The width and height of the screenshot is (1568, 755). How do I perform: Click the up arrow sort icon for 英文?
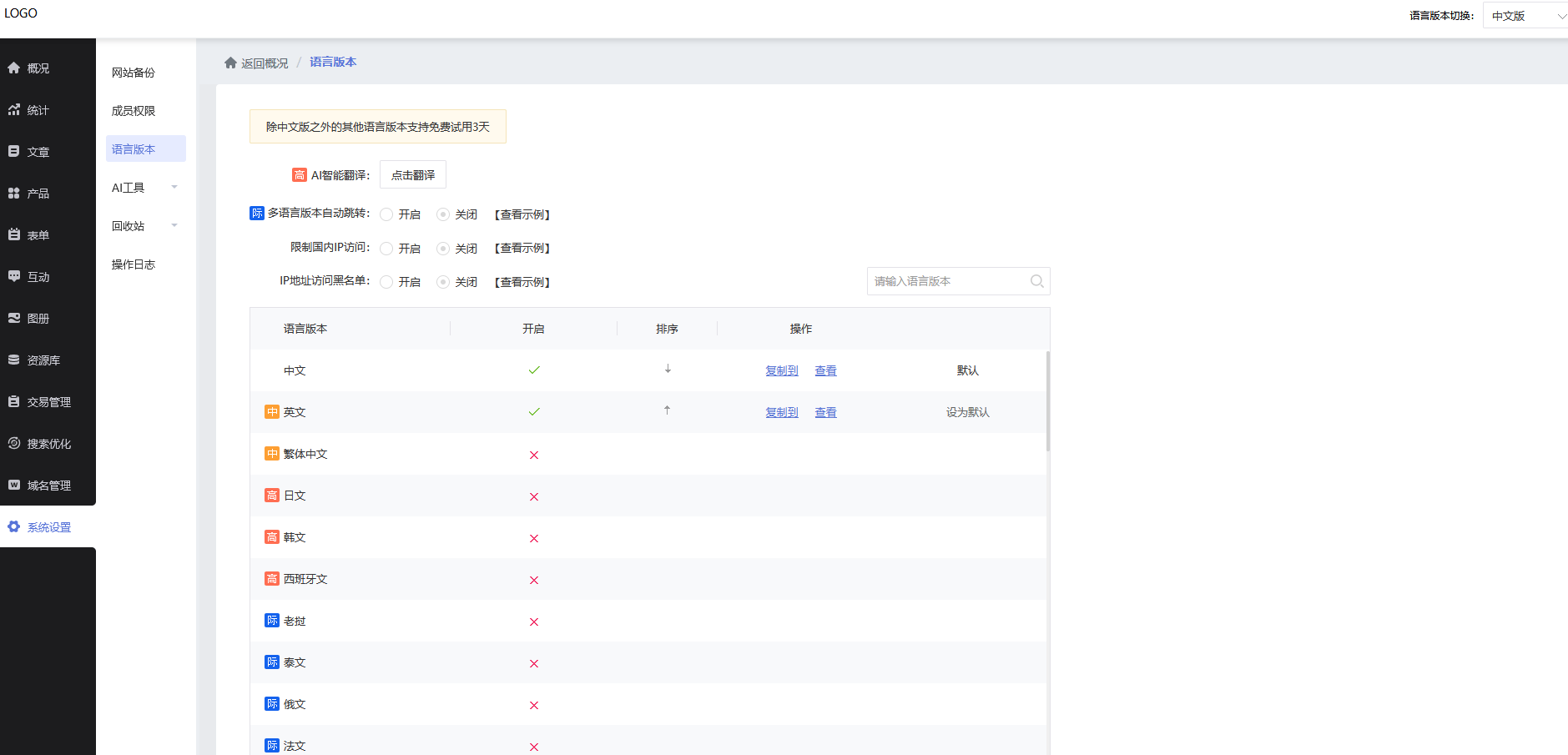pos(667,410)
